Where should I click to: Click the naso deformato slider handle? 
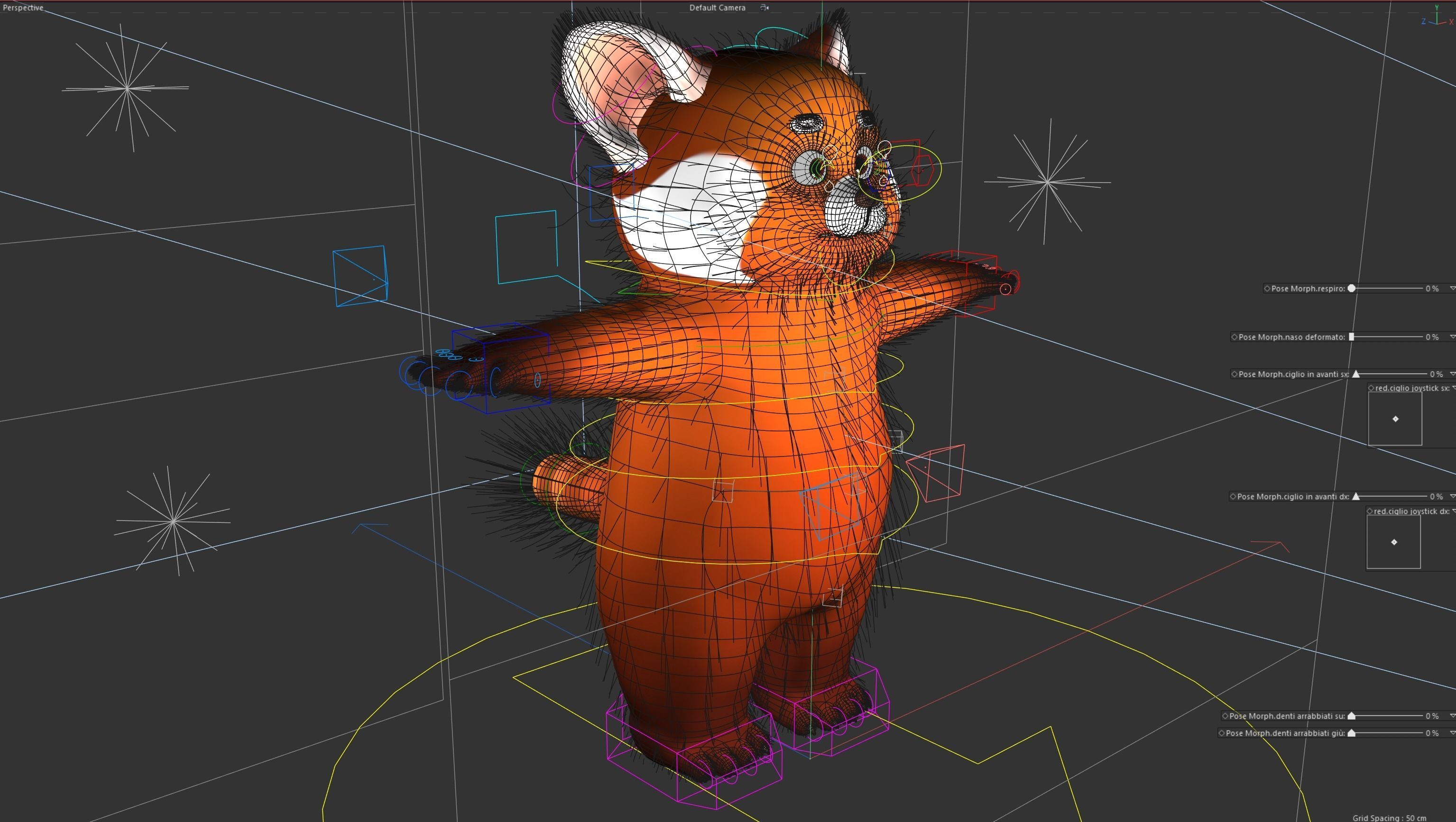(1352, 337)
